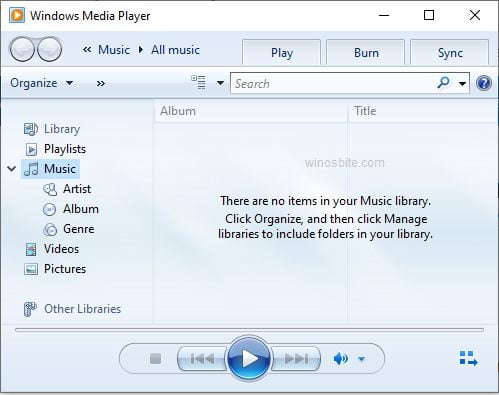Click the Forward navigation arrow button

click(49, 50)
